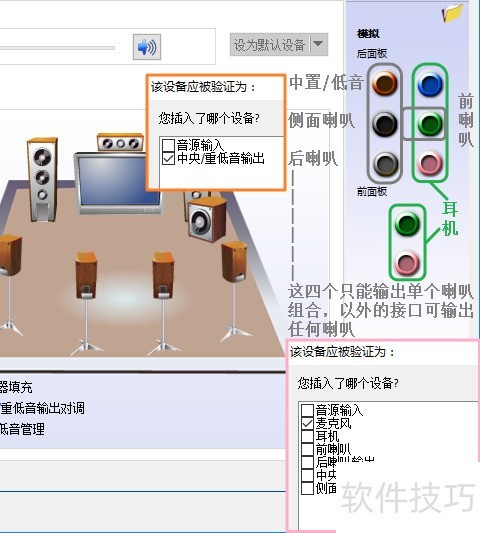This screenshot has width=480, height=533.
Task: Click the 重低音输出对调 option label
Action: tap(42, 408)
